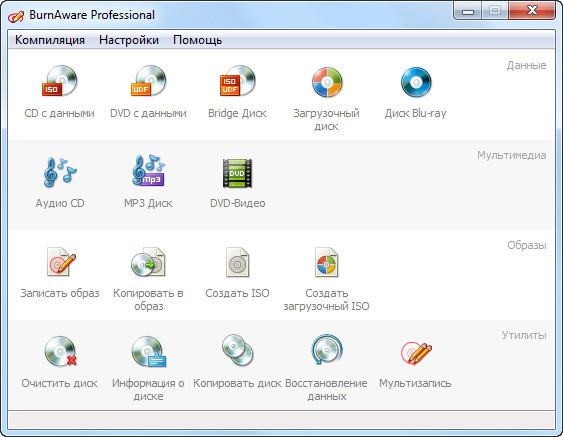Select the Создать ISO file icon
Screen dimensions: 563x437
237,262
